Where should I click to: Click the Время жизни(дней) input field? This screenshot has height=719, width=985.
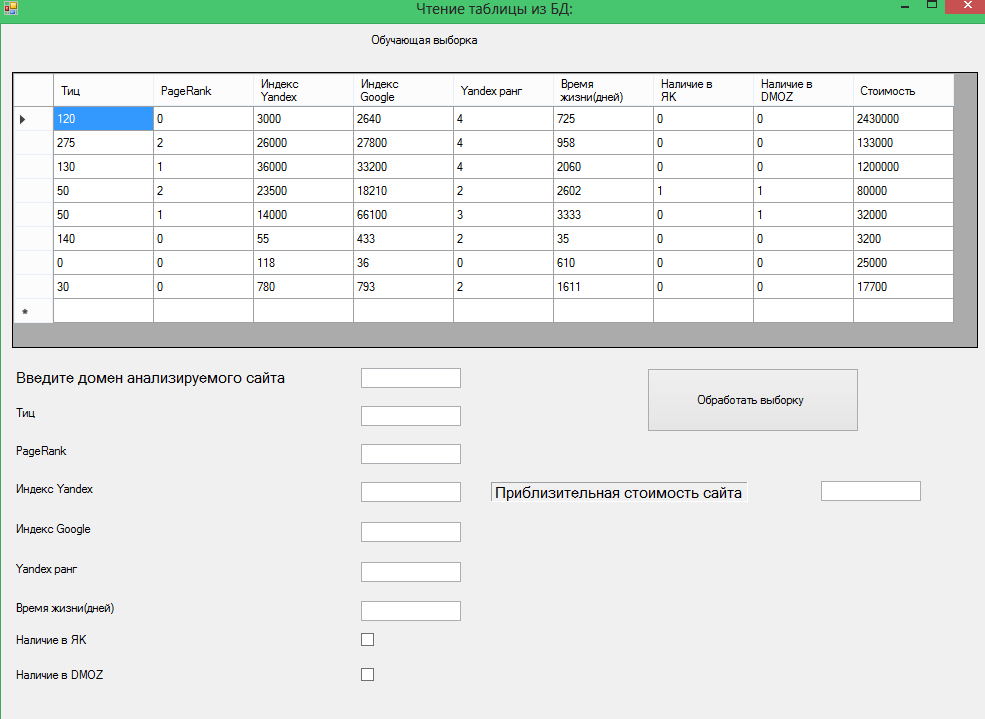pos(410,611)
